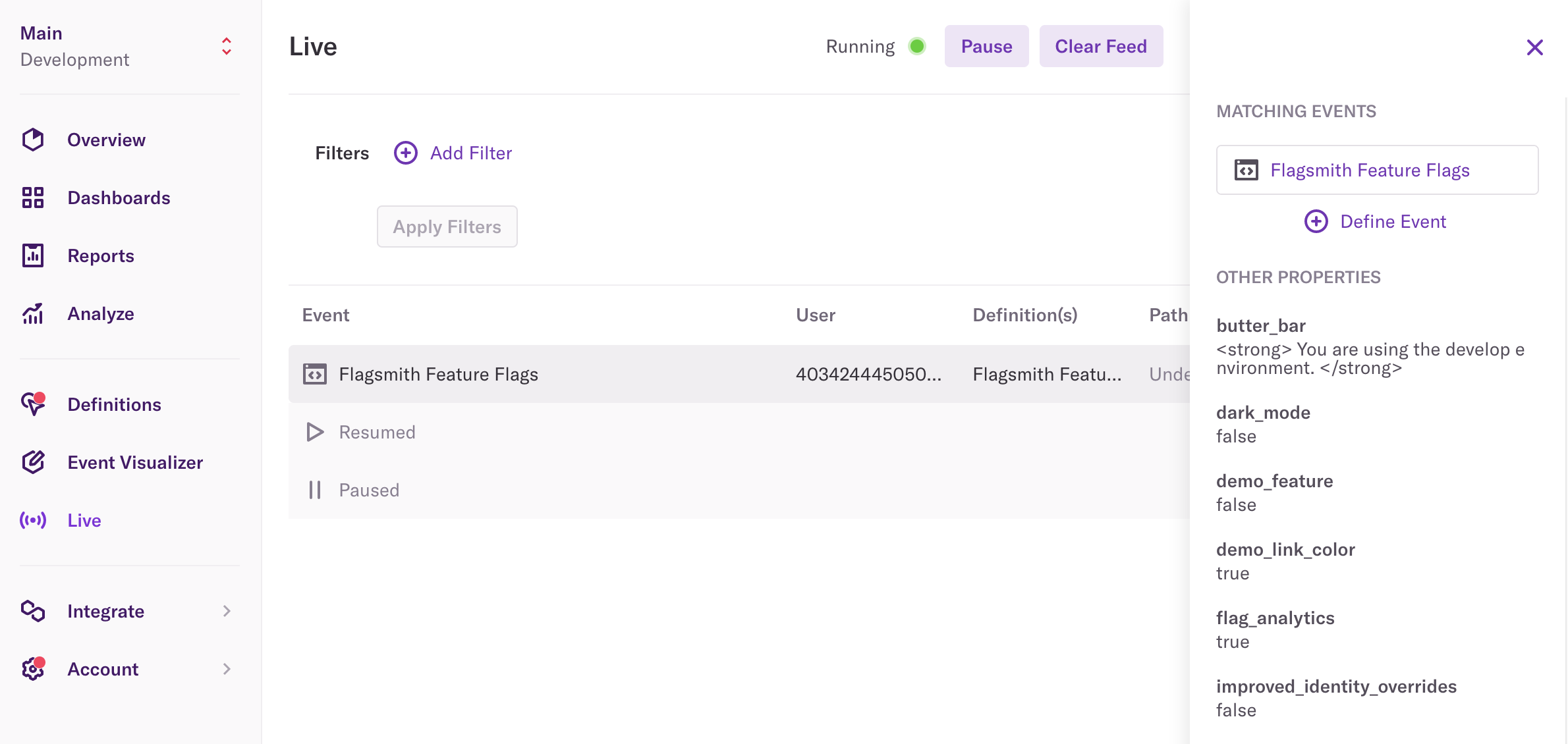This screenshot has width=1568, height=744.
Task: Clear the live event feed
Action: [1101, 46]
